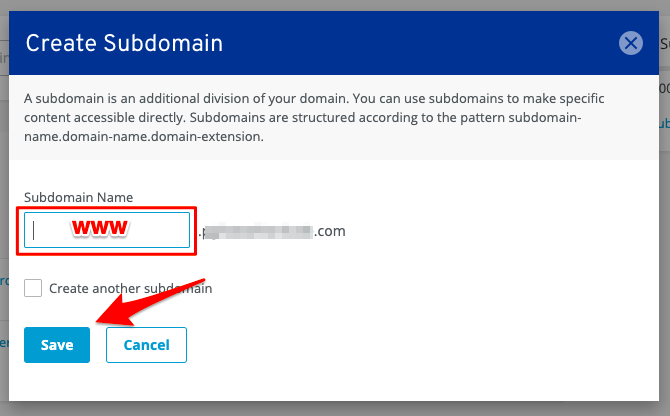The height and width of the screenshot is (416, 670).
Task: Focus the Subdomain Name text box
Action: [107, 230]
